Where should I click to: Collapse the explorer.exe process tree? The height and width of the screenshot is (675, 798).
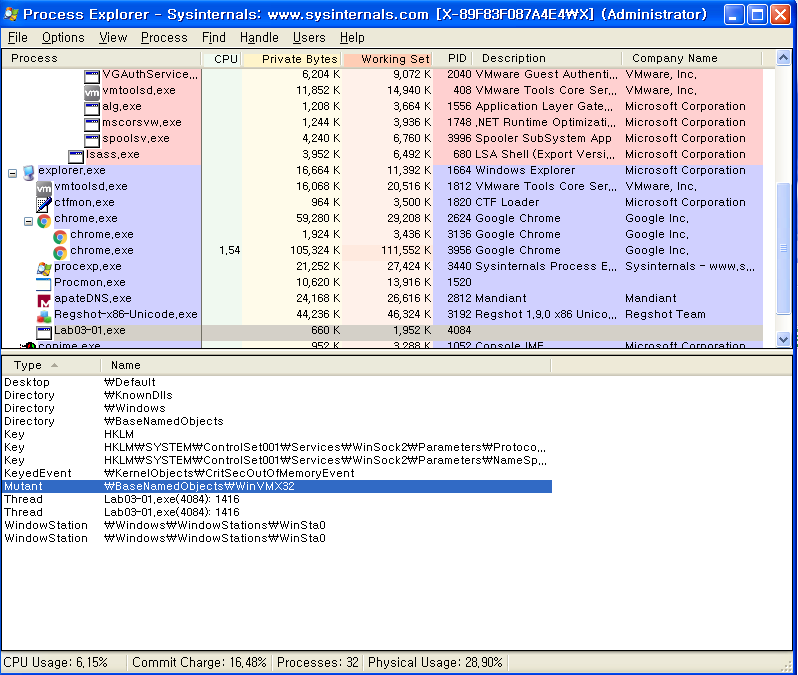(13, 174)
